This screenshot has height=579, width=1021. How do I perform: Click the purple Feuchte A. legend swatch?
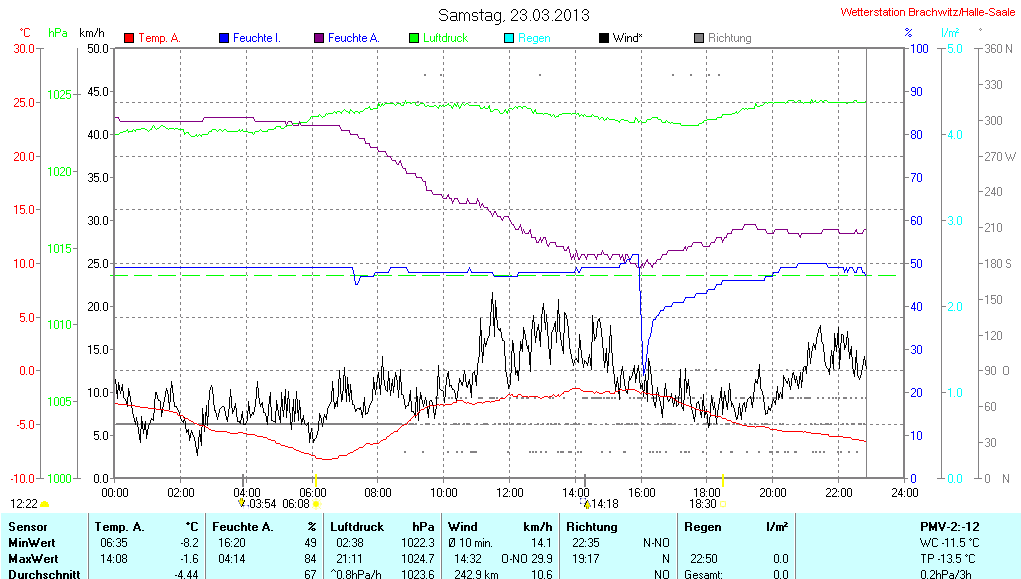(319, 38)
